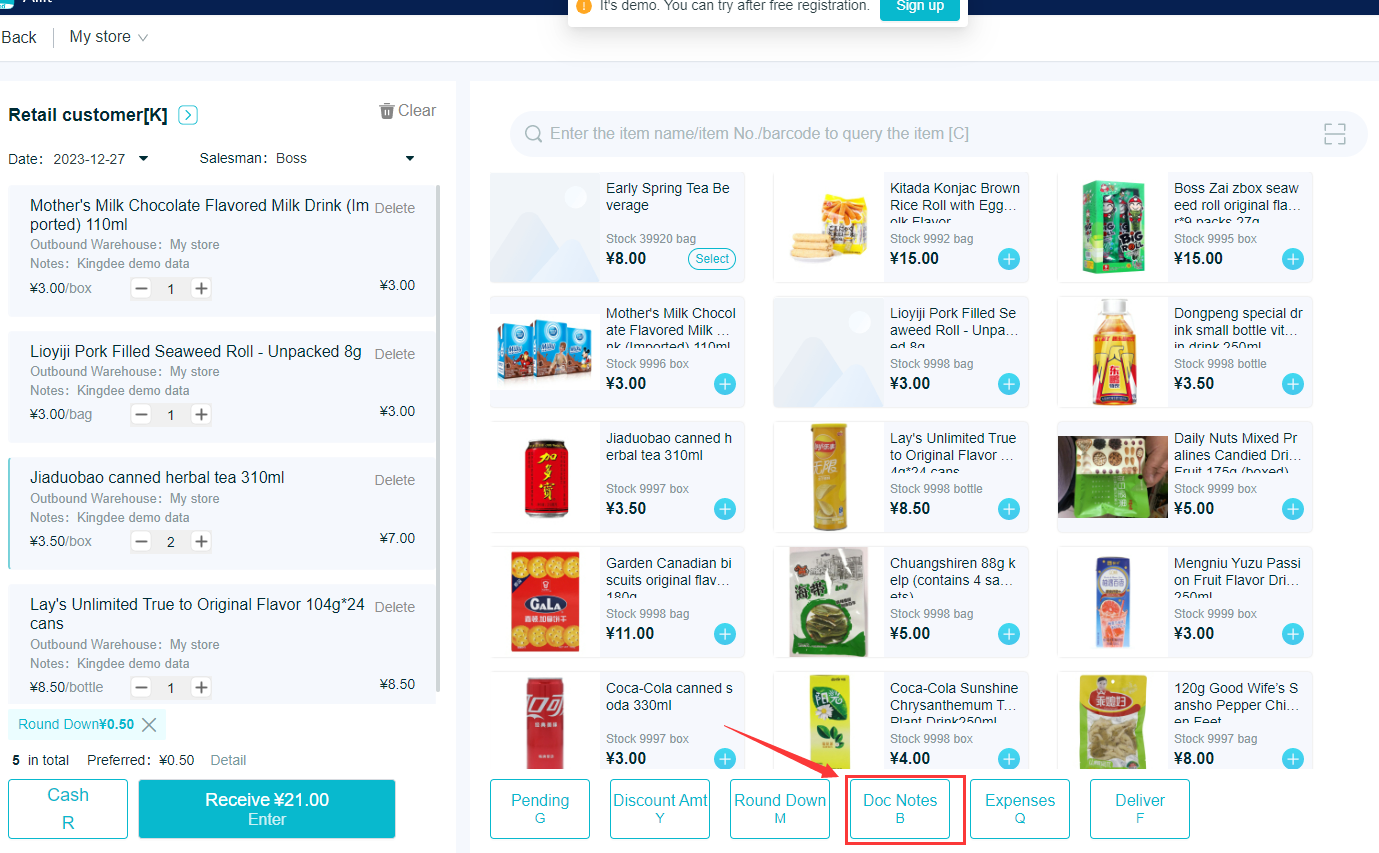Open preferred amount Detail link

[x=228, y=760]
